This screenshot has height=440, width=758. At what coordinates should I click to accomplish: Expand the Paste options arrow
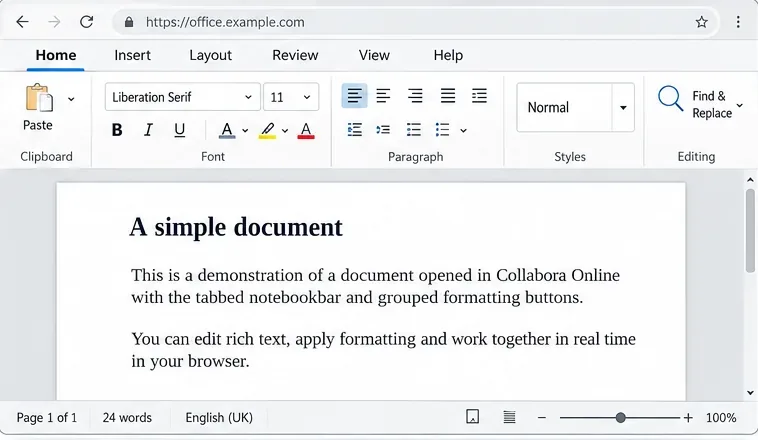click(x=71, y=99)
